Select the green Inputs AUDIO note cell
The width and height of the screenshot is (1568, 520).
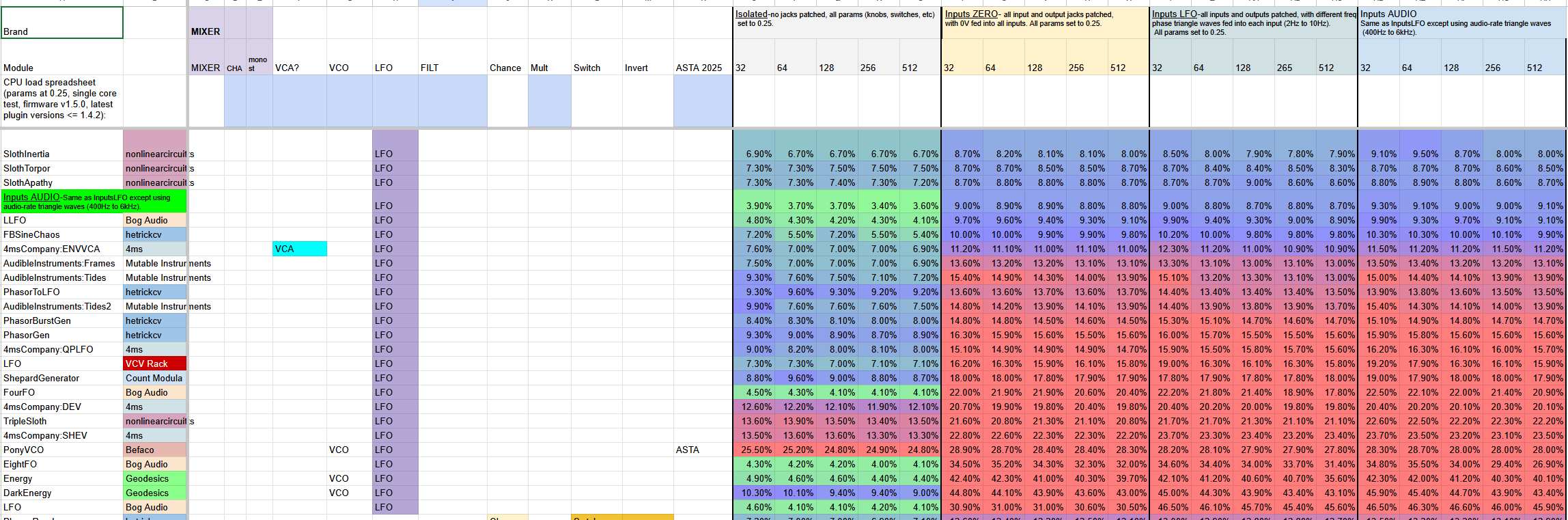coord(94,202)
